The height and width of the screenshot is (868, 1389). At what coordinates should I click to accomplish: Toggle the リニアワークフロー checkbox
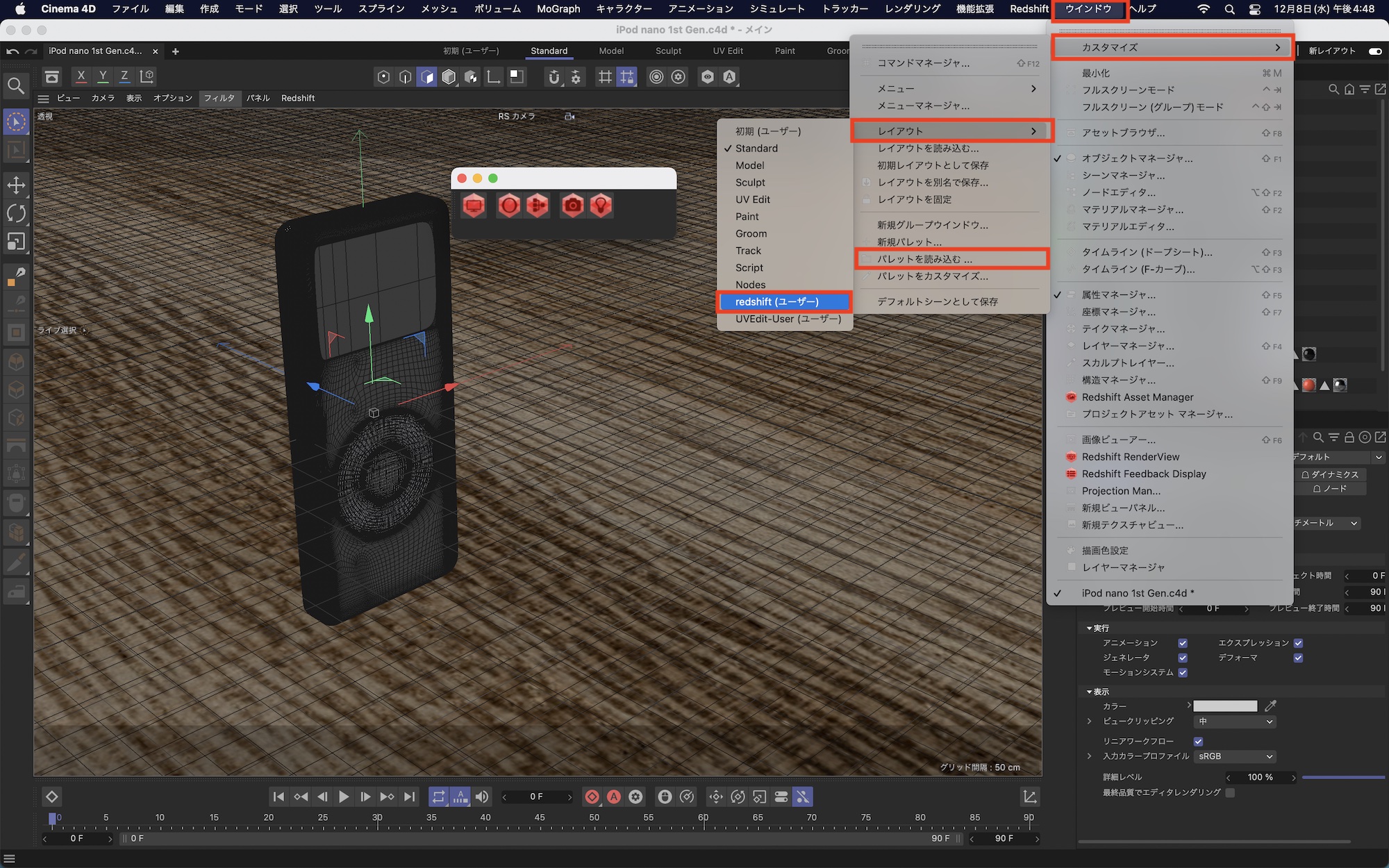coord(1198,741)
